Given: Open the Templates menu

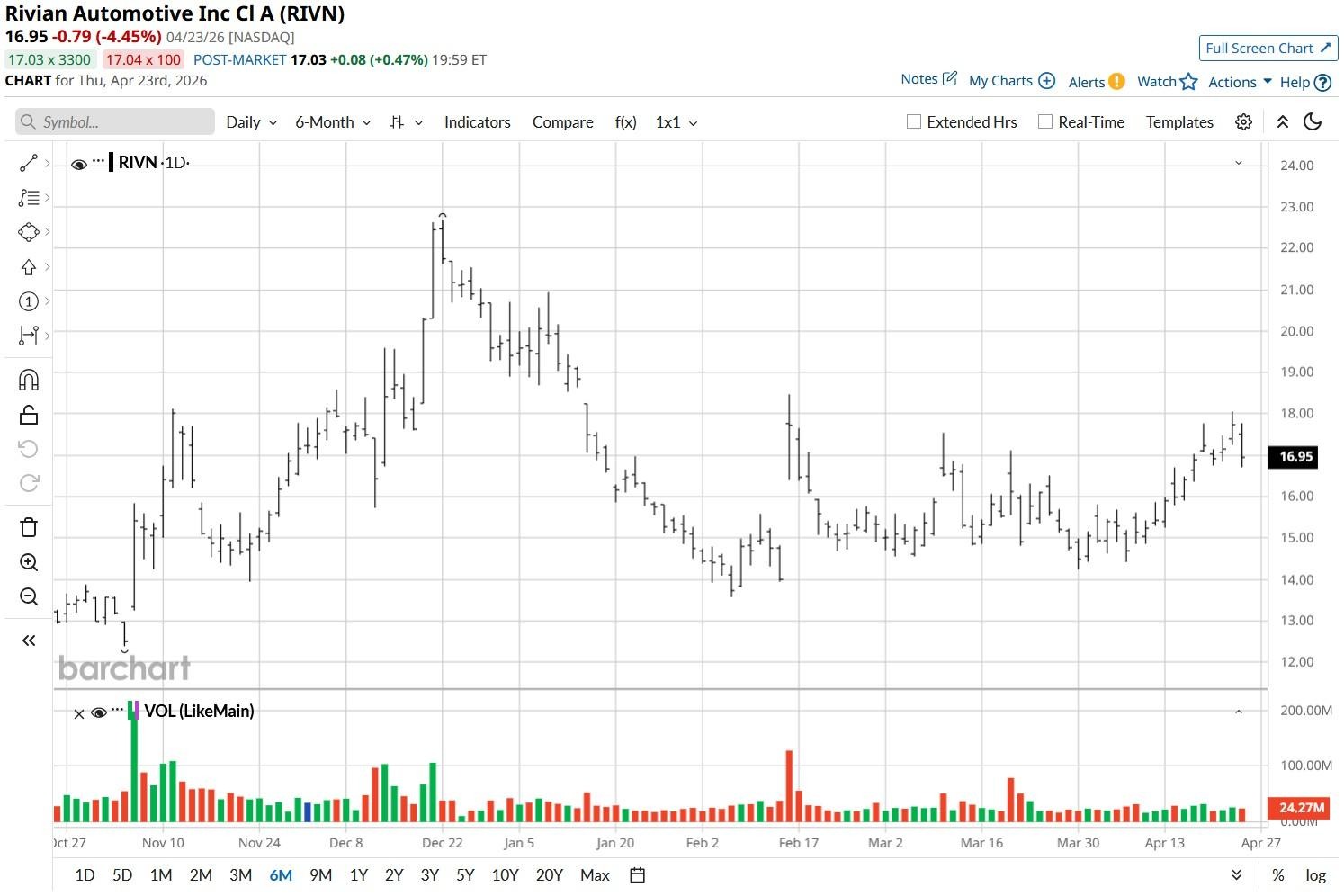Looking at the screenshot, I should [1179, 122].
